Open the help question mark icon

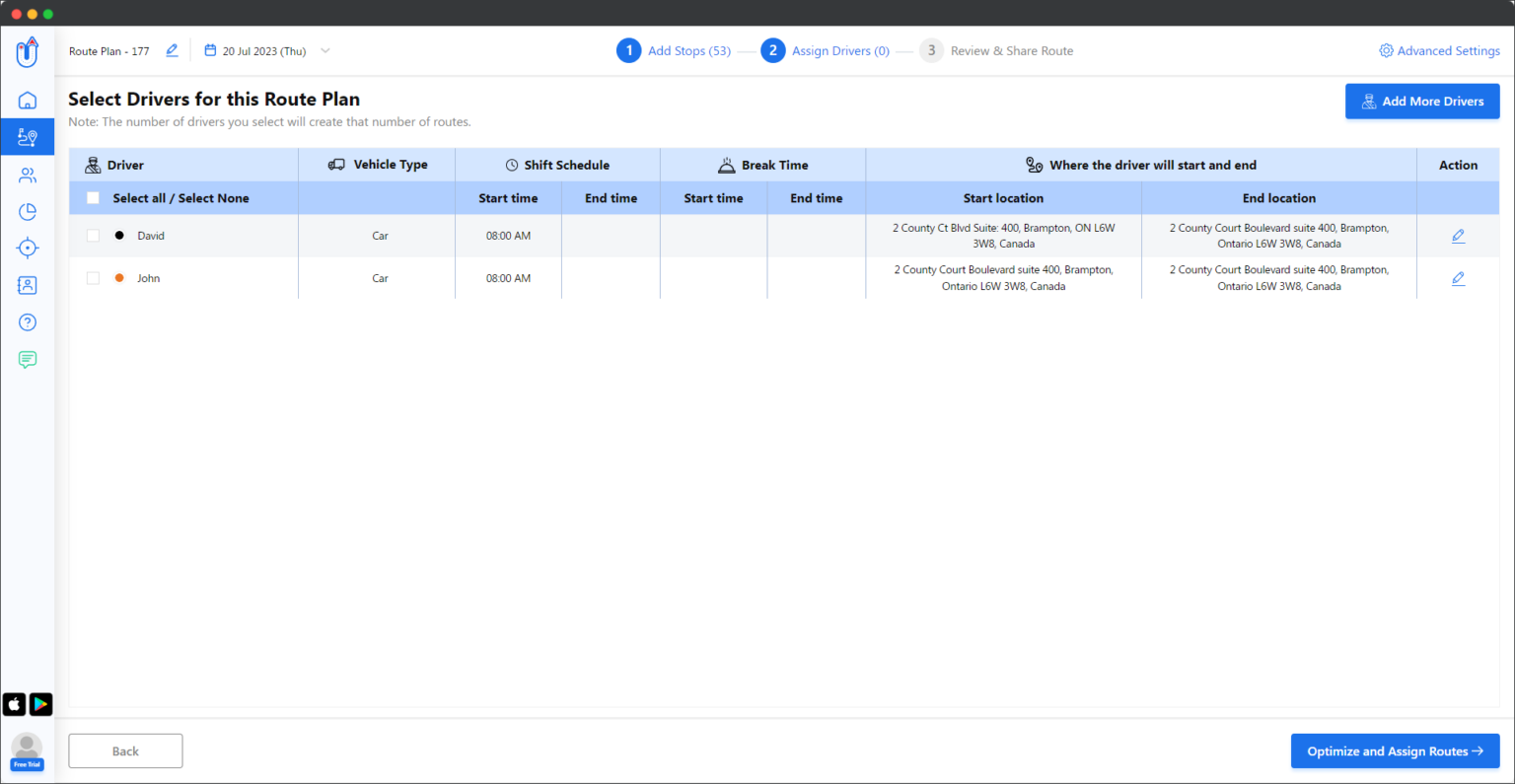(28, 322)
